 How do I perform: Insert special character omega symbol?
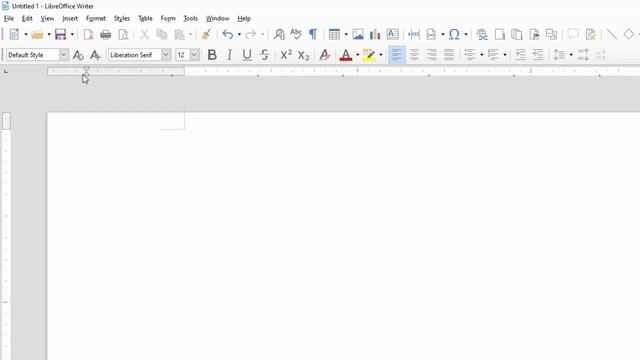454,34
